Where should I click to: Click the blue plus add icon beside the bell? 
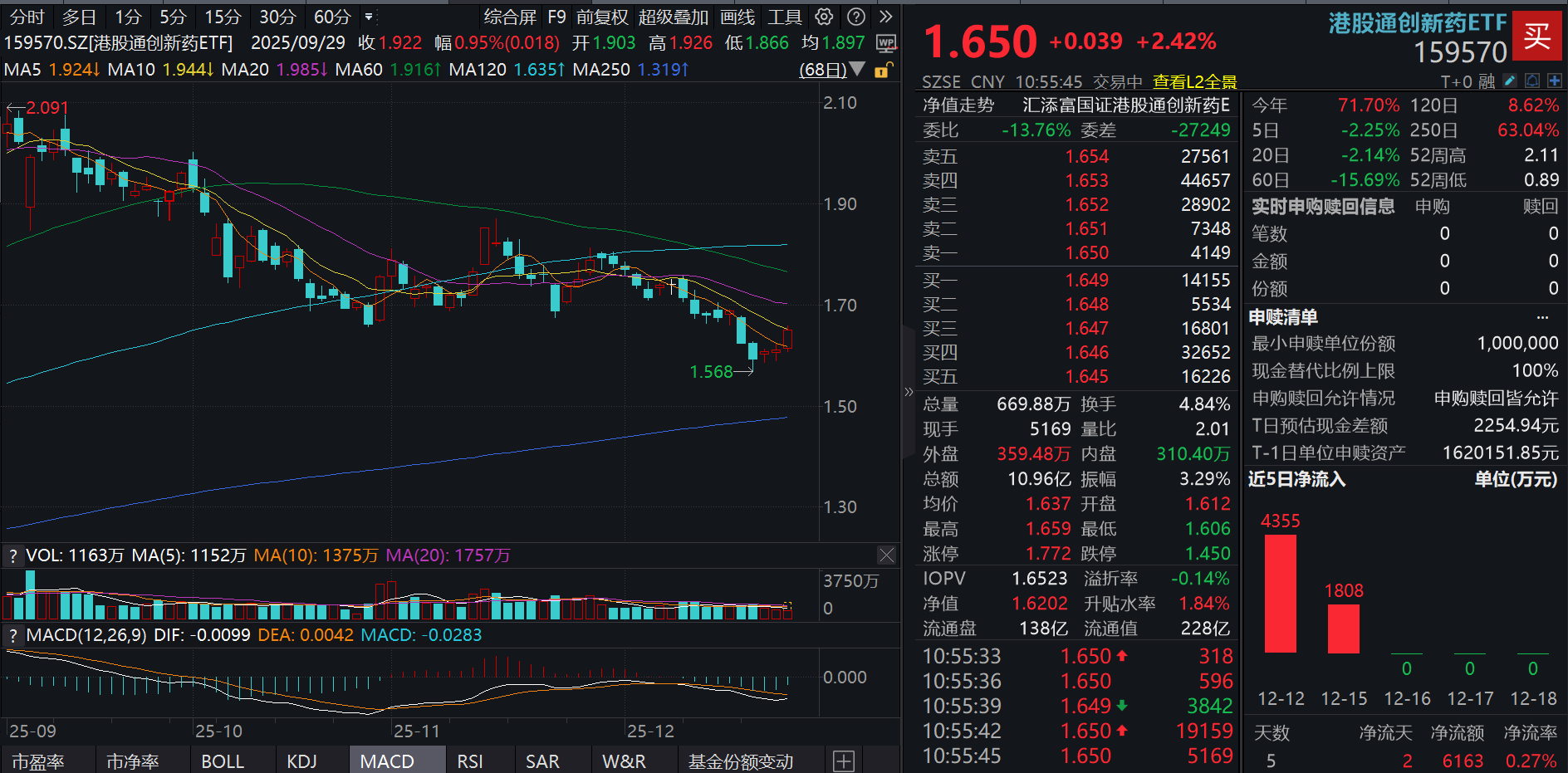point(1554,81)
